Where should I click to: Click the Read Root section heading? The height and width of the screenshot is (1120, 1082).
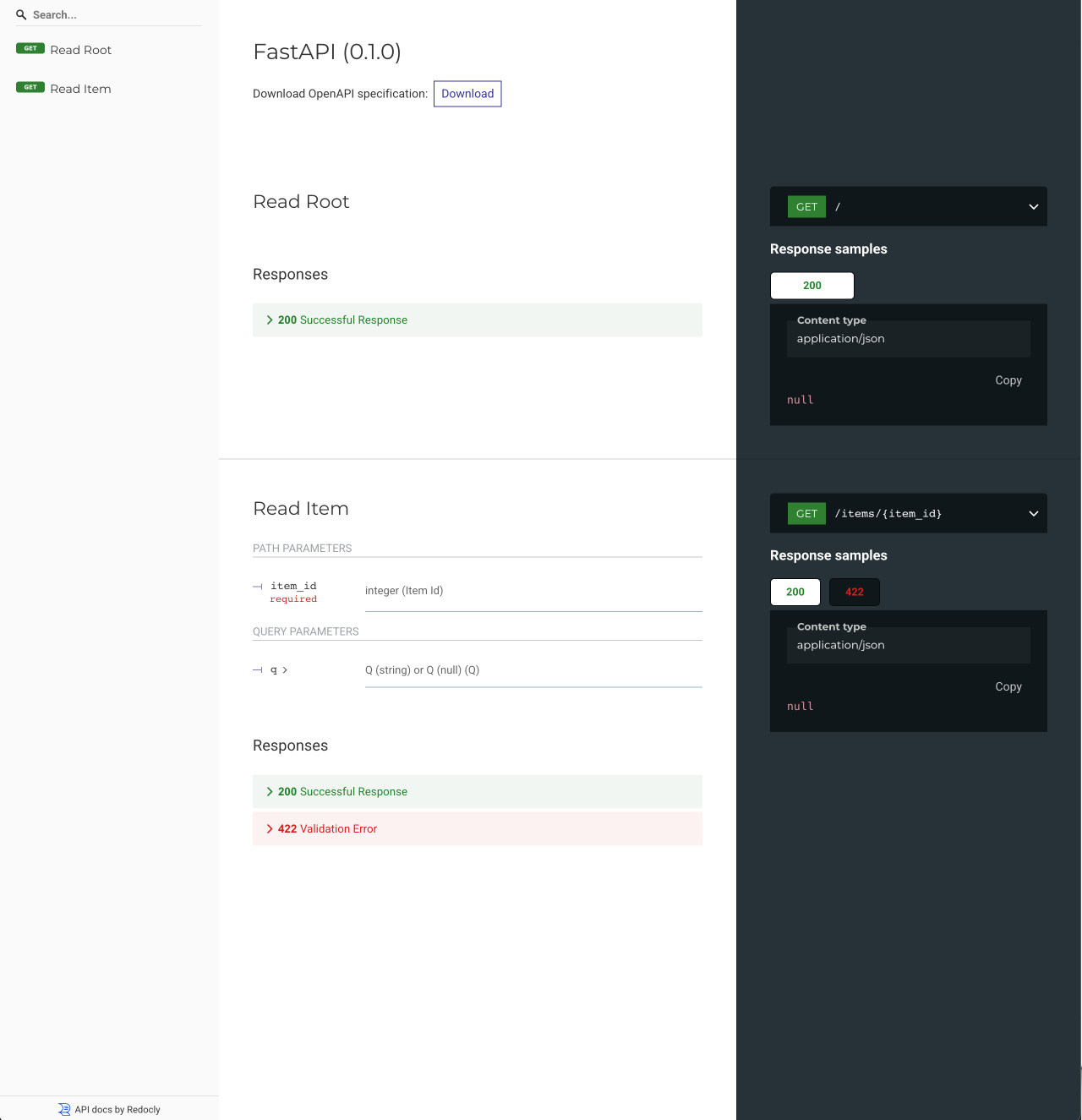click(x=301, y=202)
